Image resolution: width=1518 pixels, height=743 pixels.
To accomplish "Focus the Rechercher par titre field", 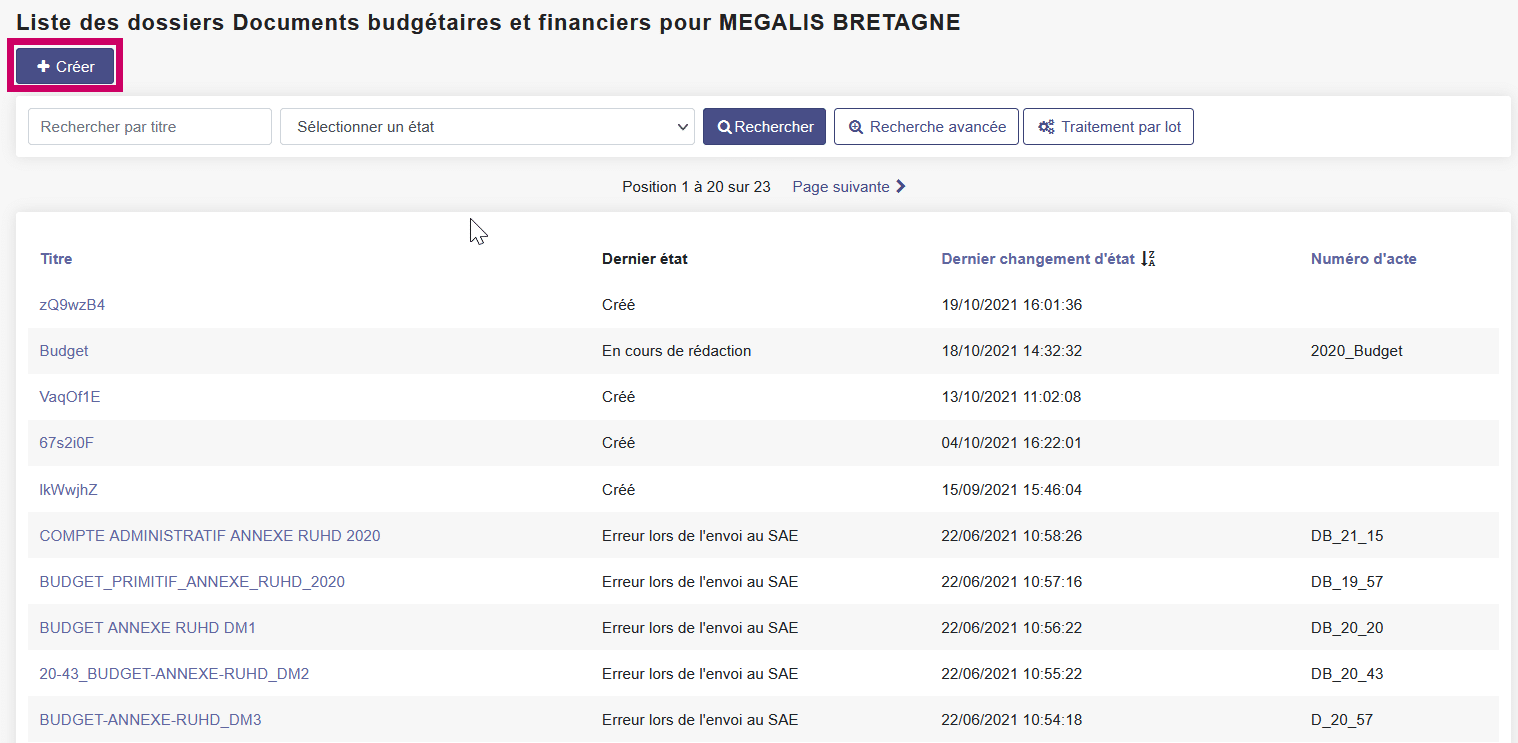I will [150, 127].
